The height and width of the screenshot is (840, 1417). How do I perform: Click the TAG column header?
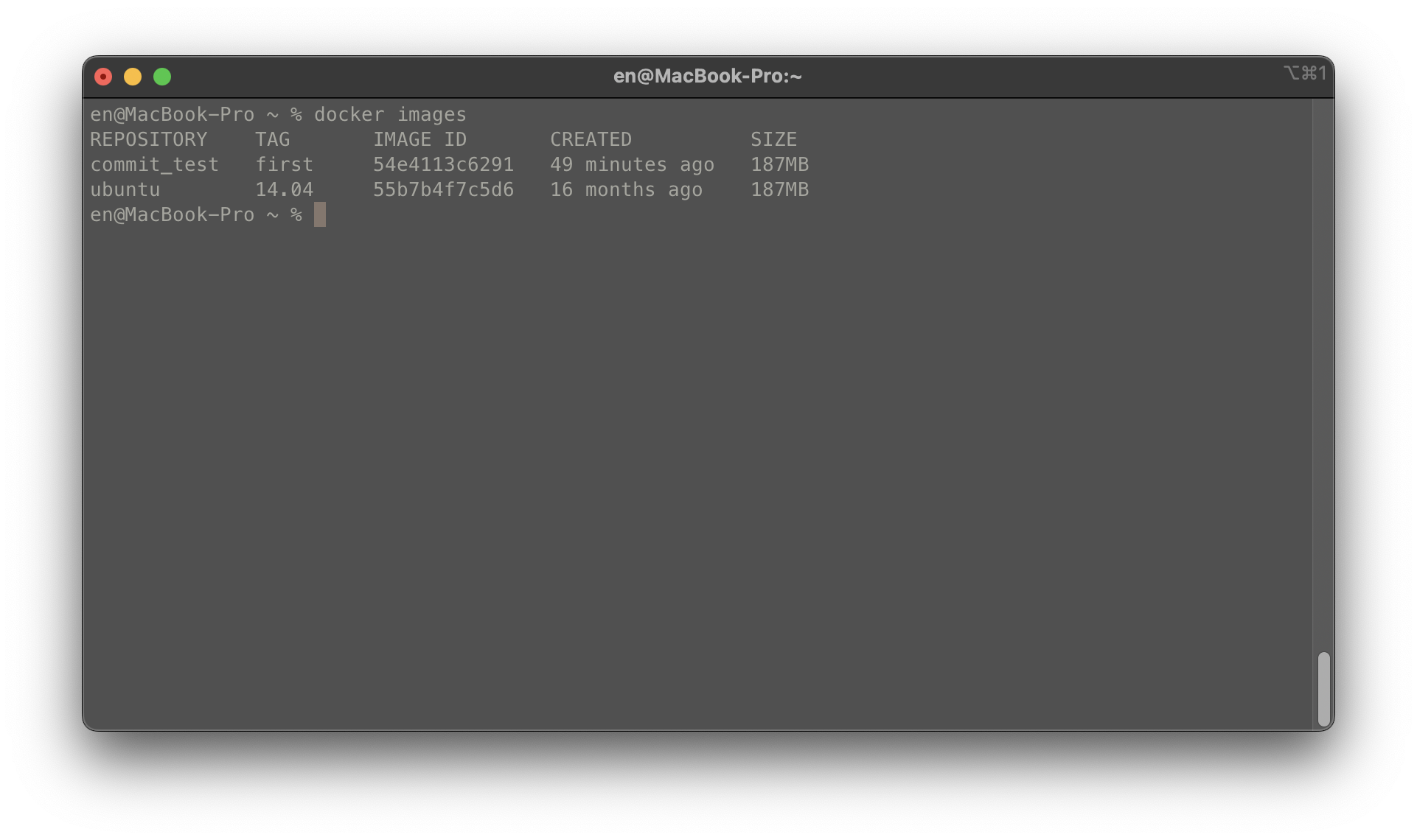[x=273, y=140]
